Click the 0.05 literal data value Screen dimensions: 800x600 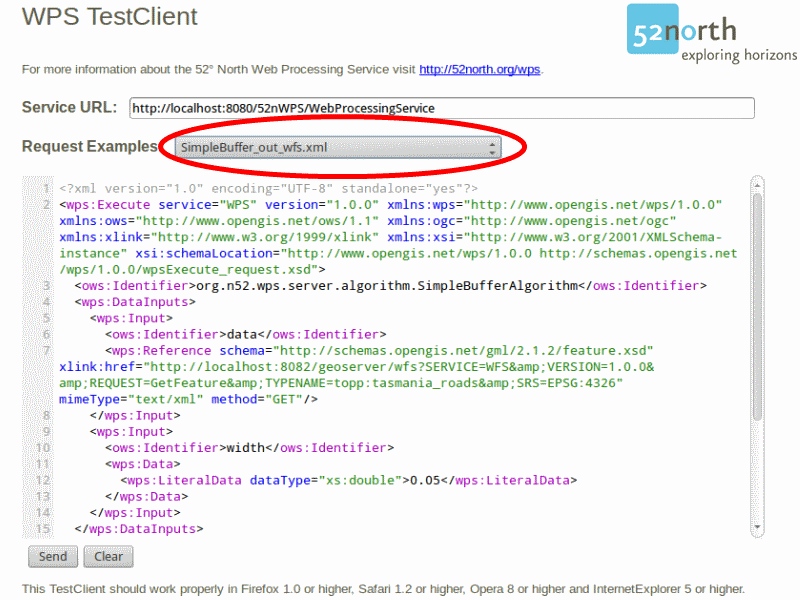(425, 481)
